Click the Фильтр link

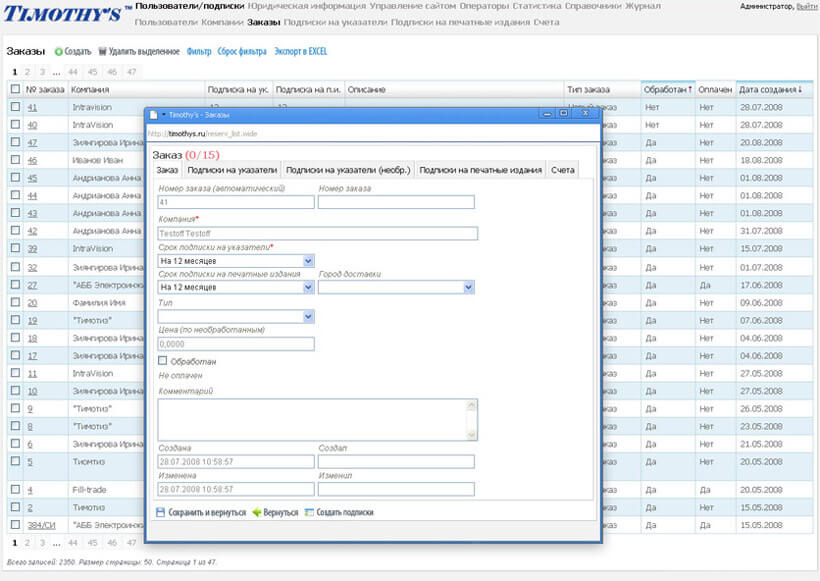[199, 51]
